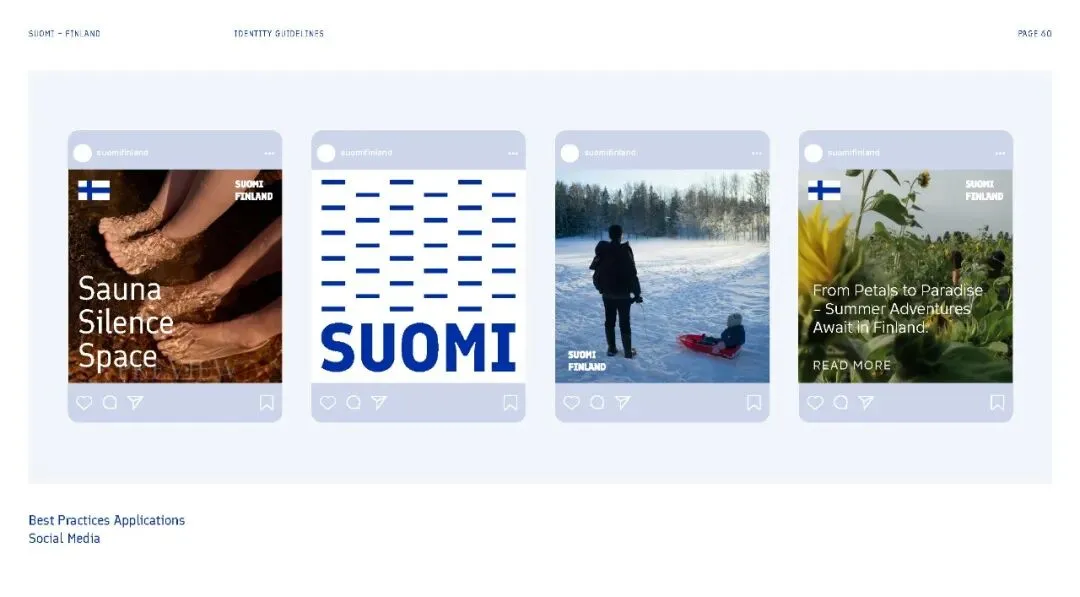The height and width of the screenshot is (597, 1080).
Task: Click comment icon under the SUOMI pattern post
Action: coord(353,403)
